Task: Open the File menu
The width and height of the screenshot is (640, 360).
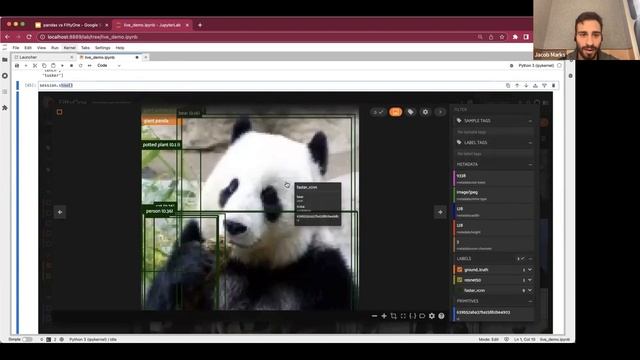Action: pos(16,48)
